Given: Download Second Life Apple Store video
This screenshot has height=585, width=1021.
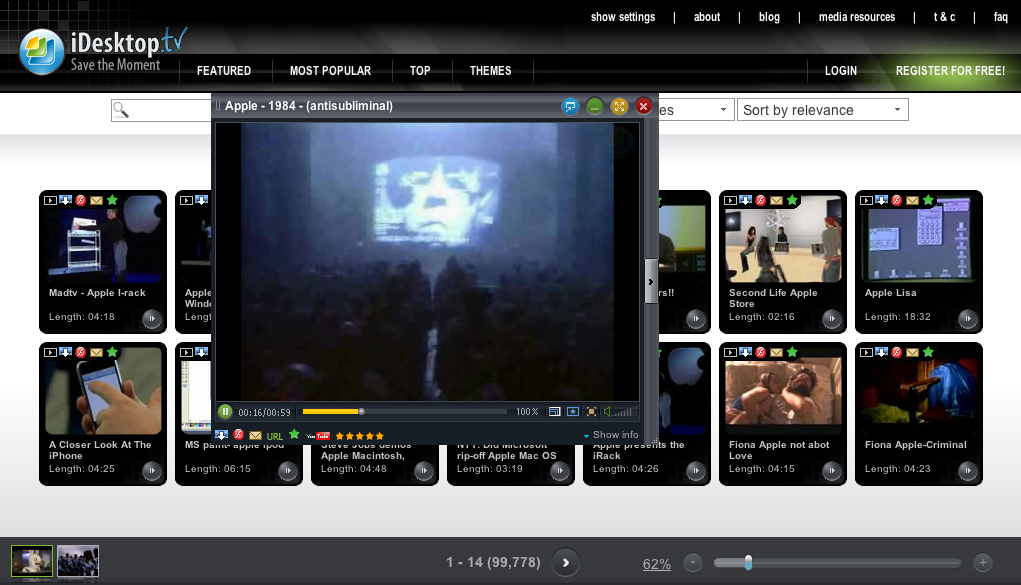Looking at the screenshot, I should pos(746,200).
